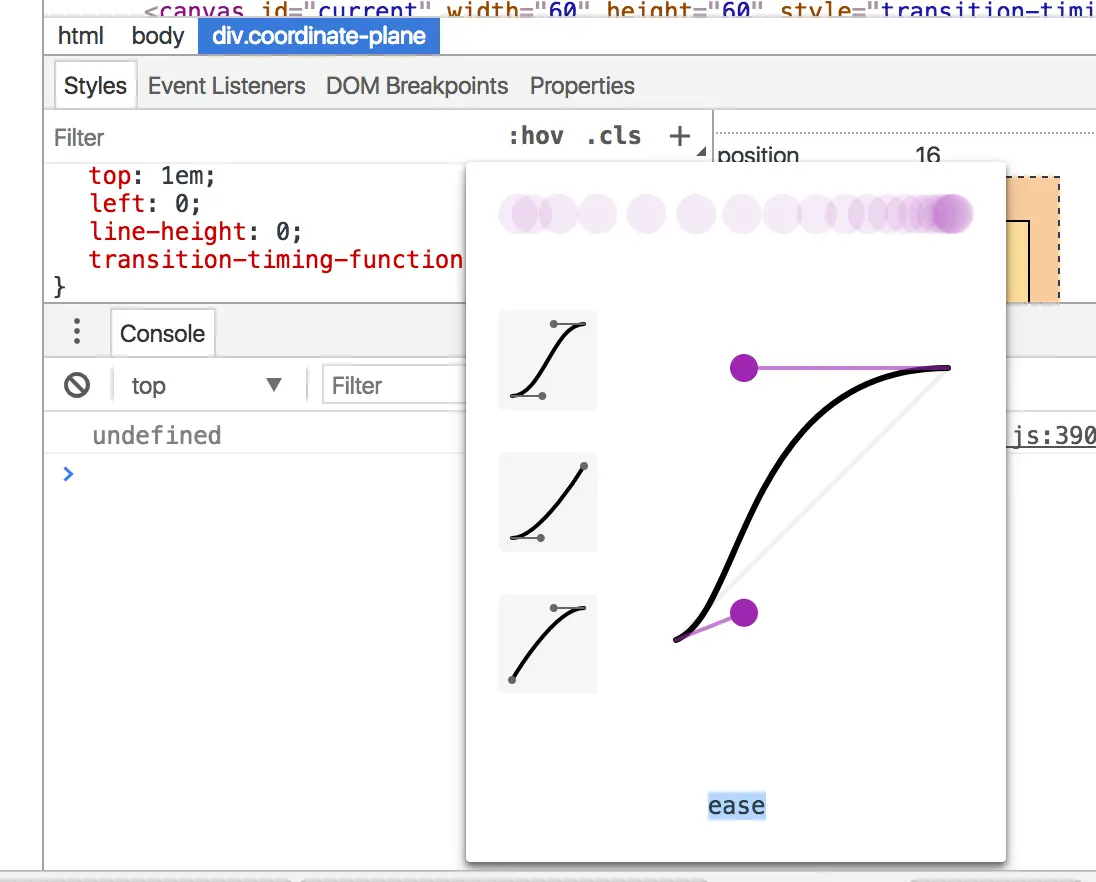Toggle the .cls element classes panel
Viewport: 1096px width, 882px height.
(x=613, y=136)
